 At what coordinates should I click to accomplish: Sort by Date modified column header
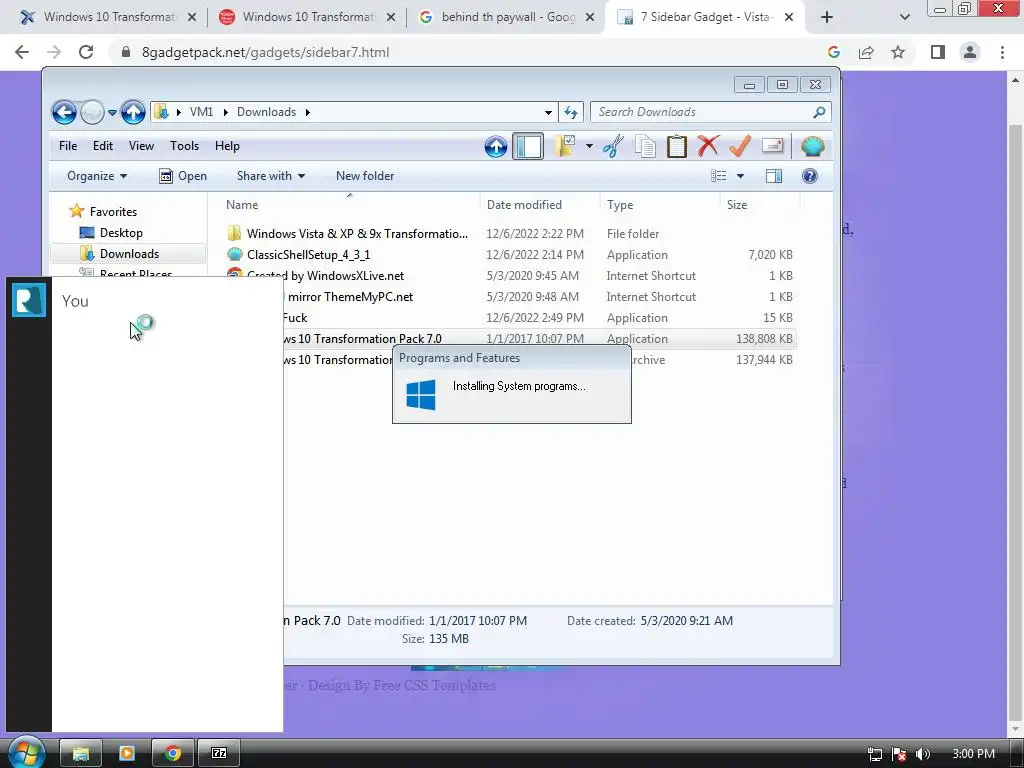(x=539, y=205)
